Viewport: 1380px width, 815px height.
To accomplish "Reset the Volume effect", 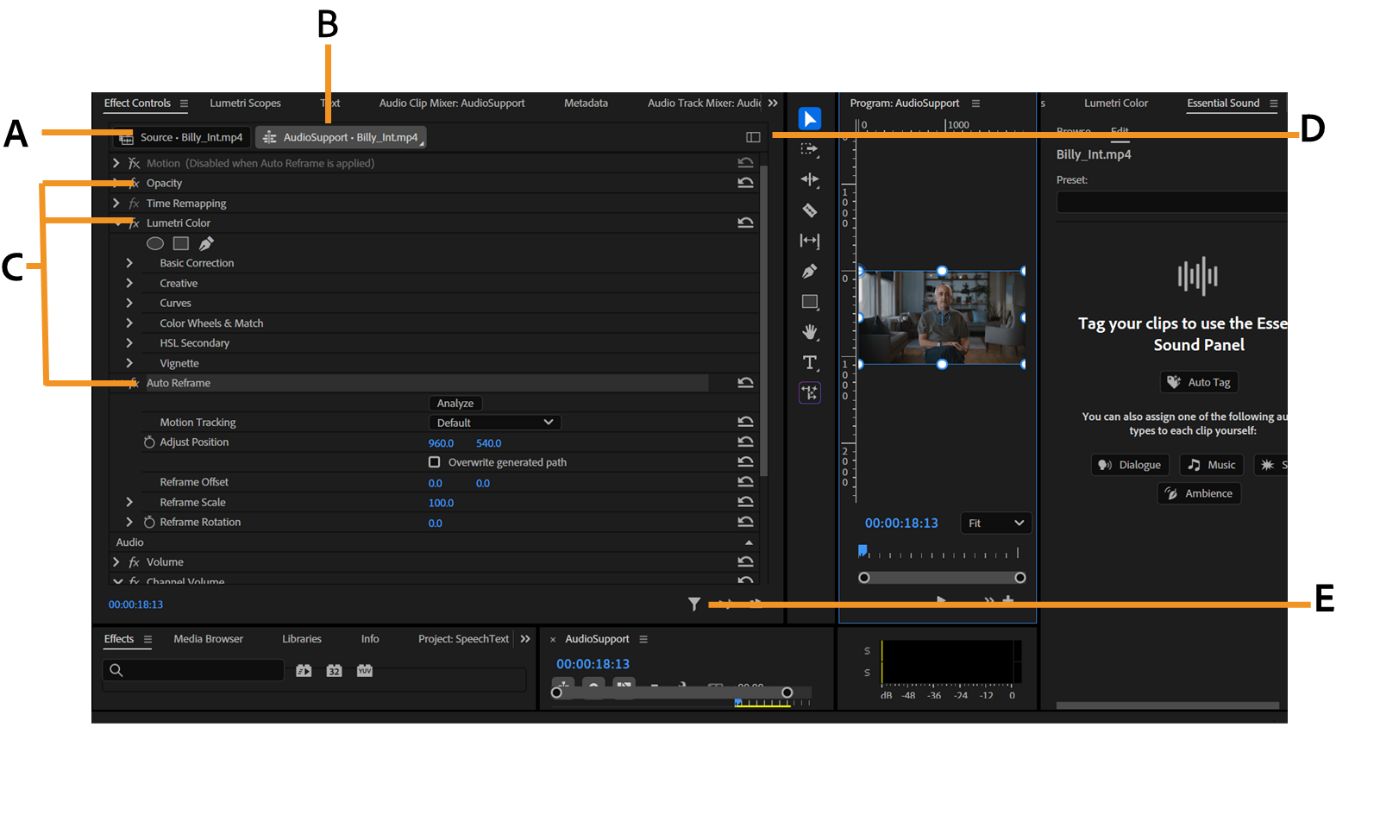I will [745, 562].
